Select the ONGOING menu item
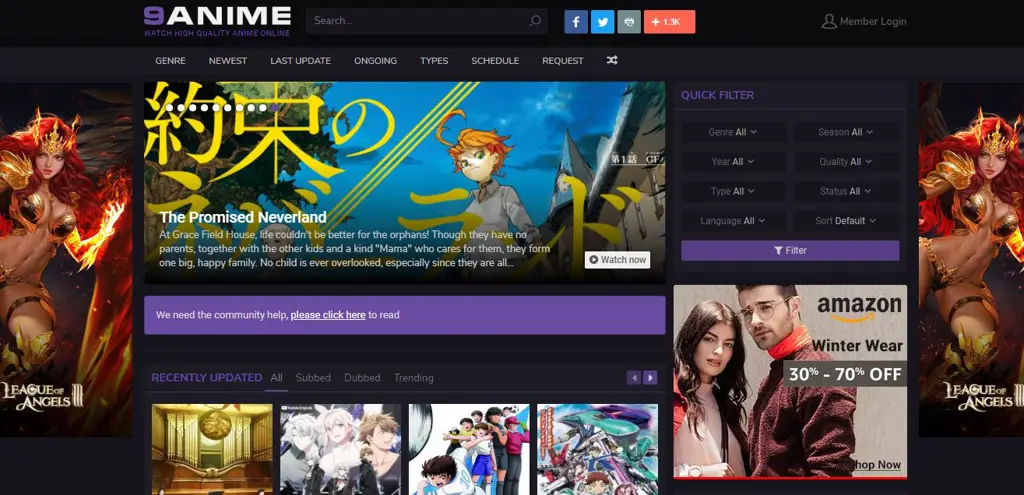 (x=375, y=61)
